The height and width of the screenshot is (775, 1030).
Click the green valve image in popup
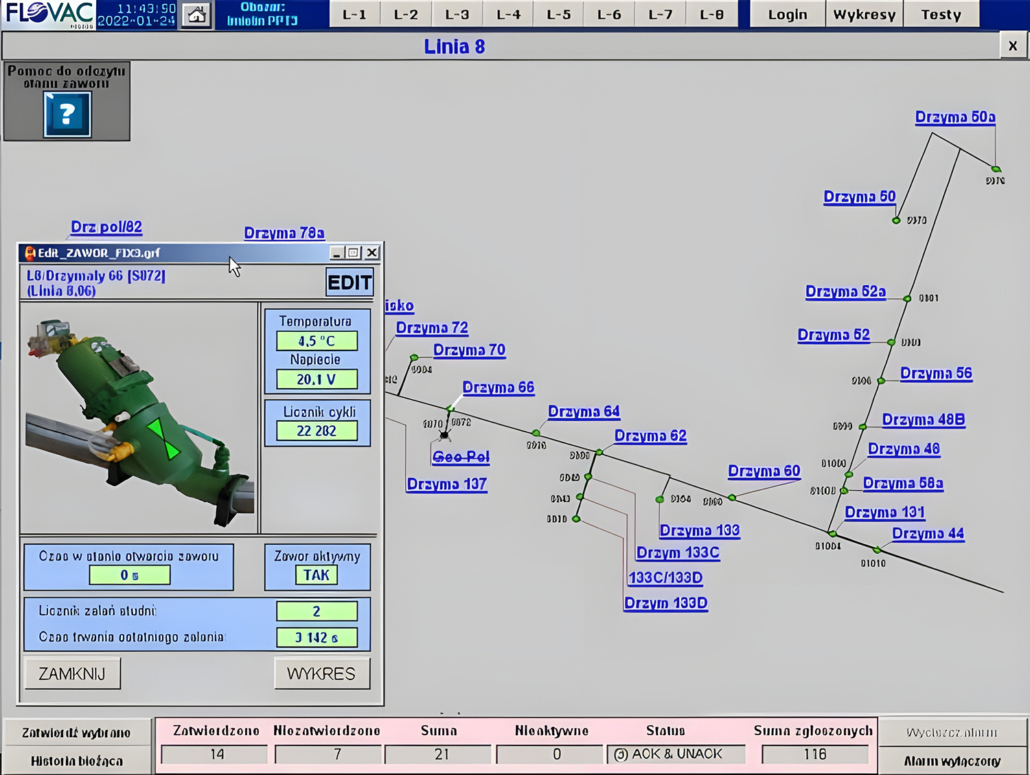tap(139, 418)
